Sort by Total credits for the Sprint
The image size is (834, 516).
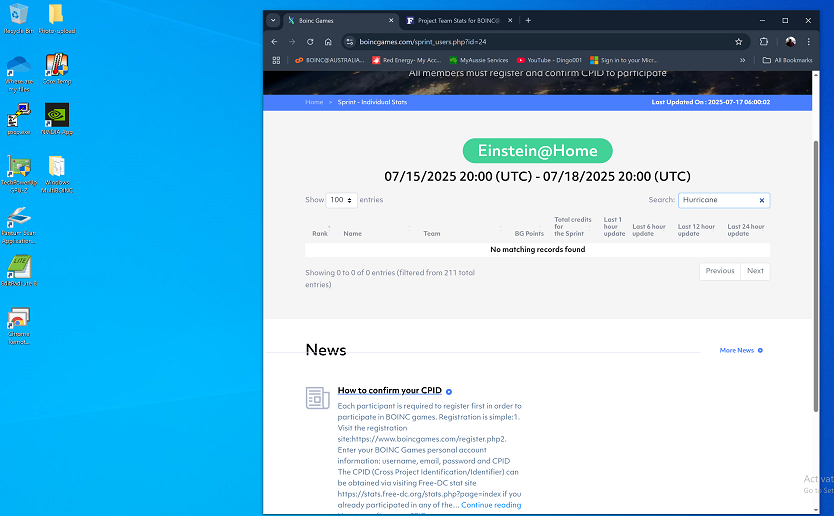[572, 227]
